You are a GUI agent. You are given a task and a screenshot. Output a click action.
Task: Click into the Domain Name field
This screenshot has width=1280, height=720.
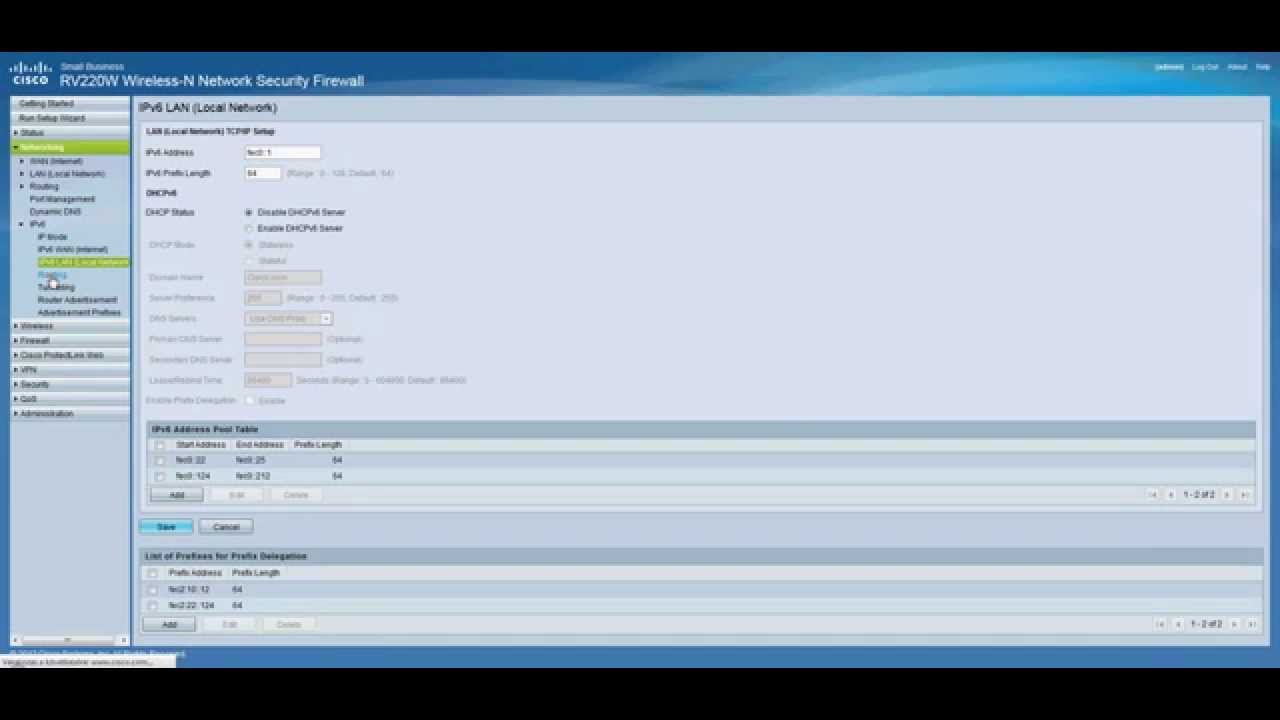pos(283,277)
